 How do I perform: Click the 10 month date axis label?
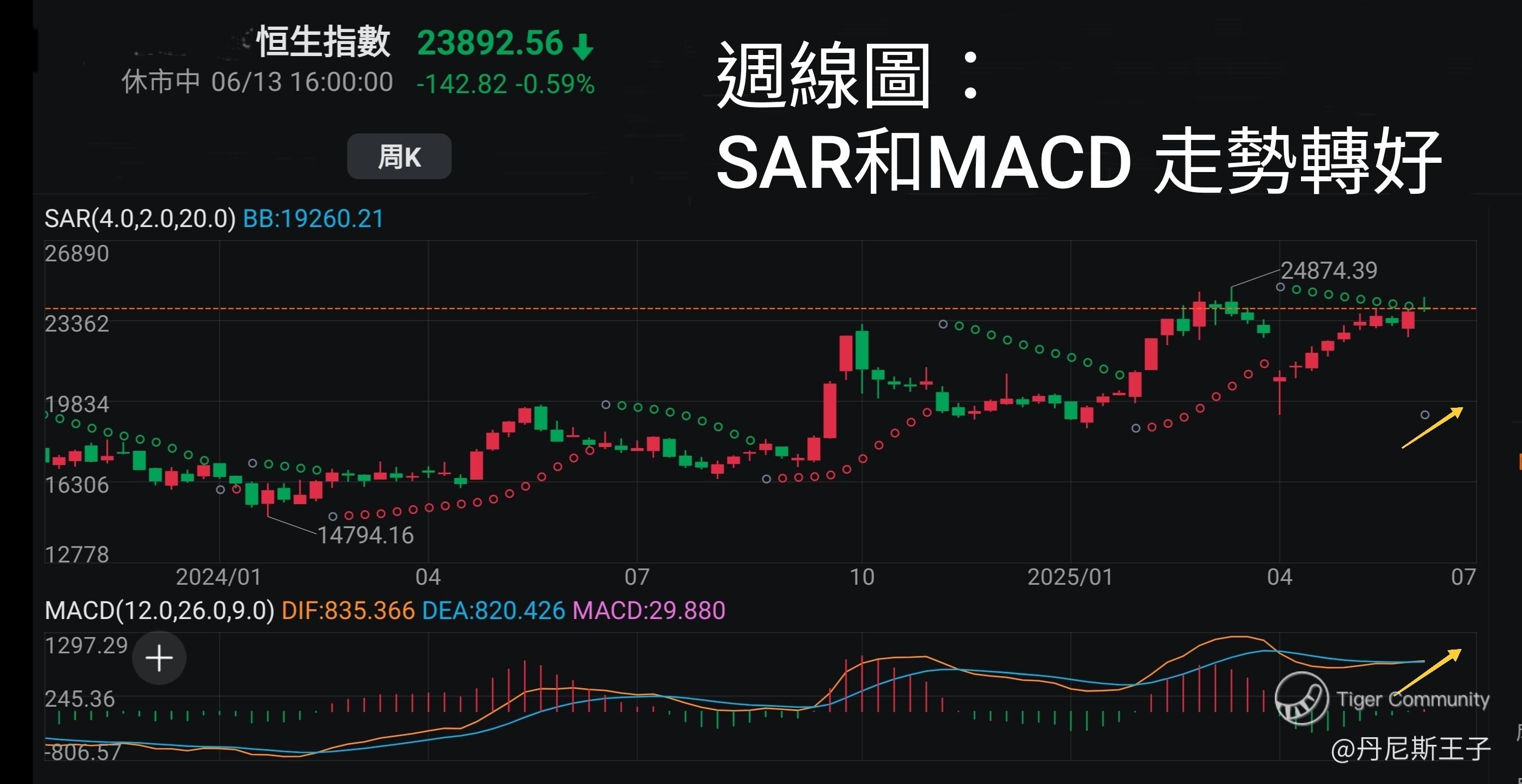pyautogui.click(x=862, y=577)
